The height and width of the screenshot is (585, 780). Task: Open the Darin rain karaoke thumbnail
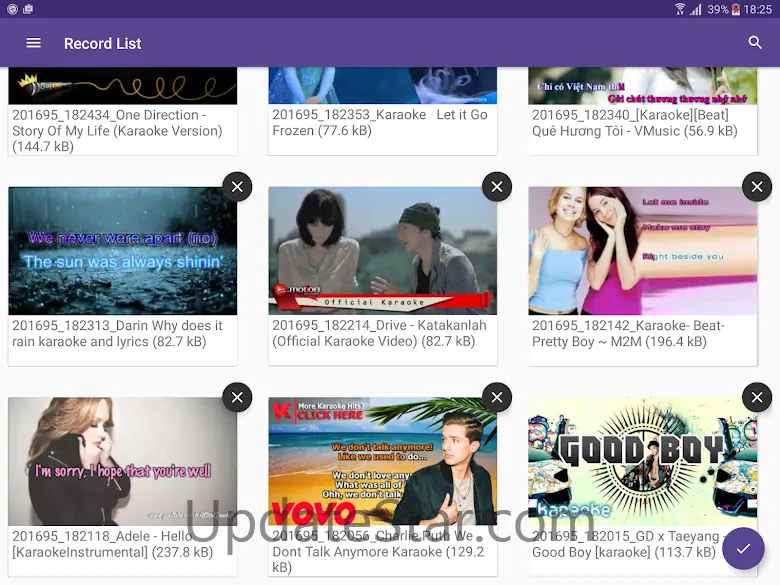tap(122, 251)
